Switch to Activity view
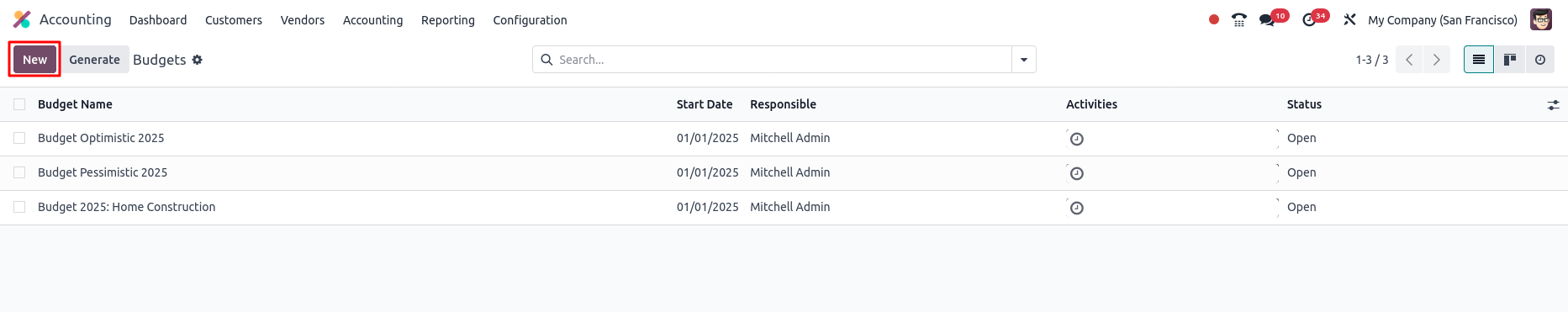 (1540, 60)
